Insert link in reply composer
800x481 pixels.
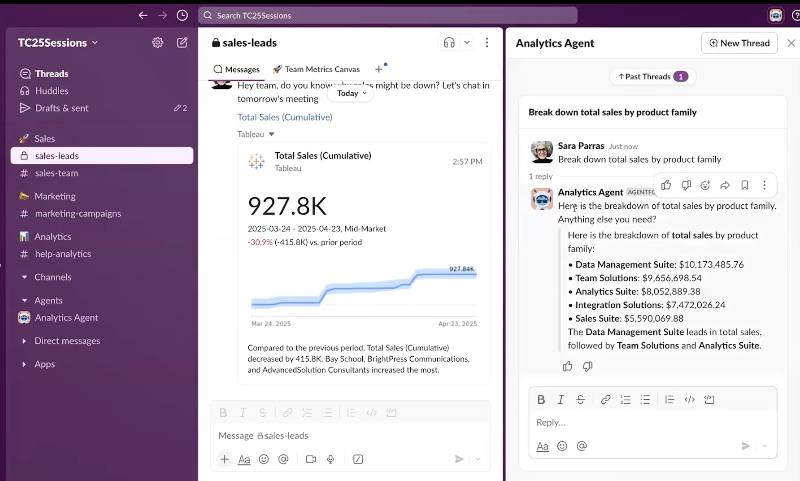click(x=606, y=399)
